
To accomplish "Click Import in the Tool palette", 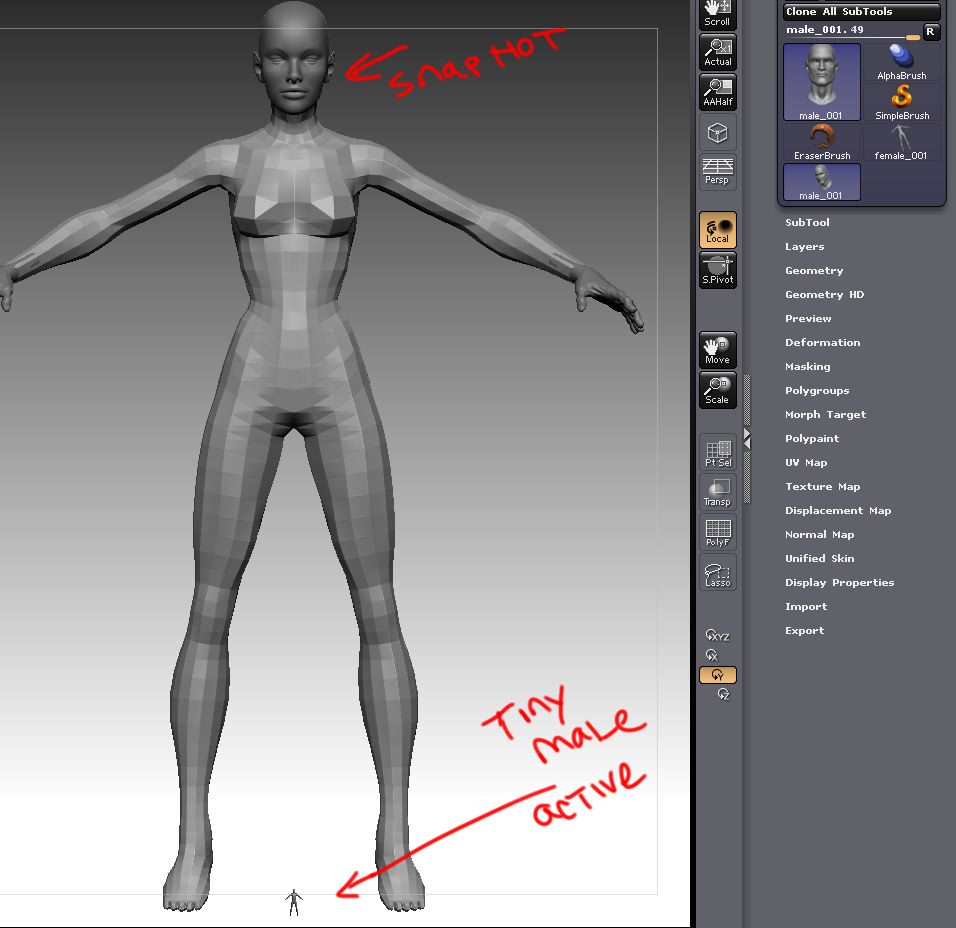I will 806,607.
